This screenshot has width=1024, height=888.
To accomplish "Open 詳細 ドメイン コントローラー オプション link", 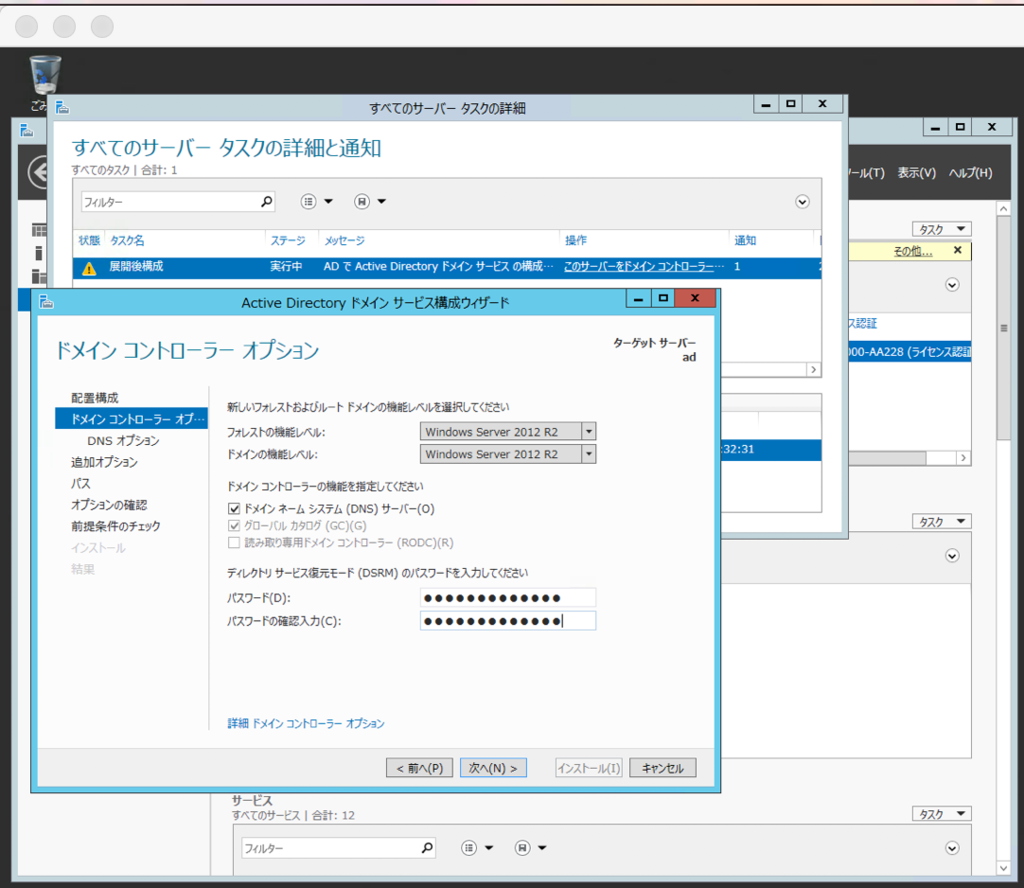I will tap(306, 723).
